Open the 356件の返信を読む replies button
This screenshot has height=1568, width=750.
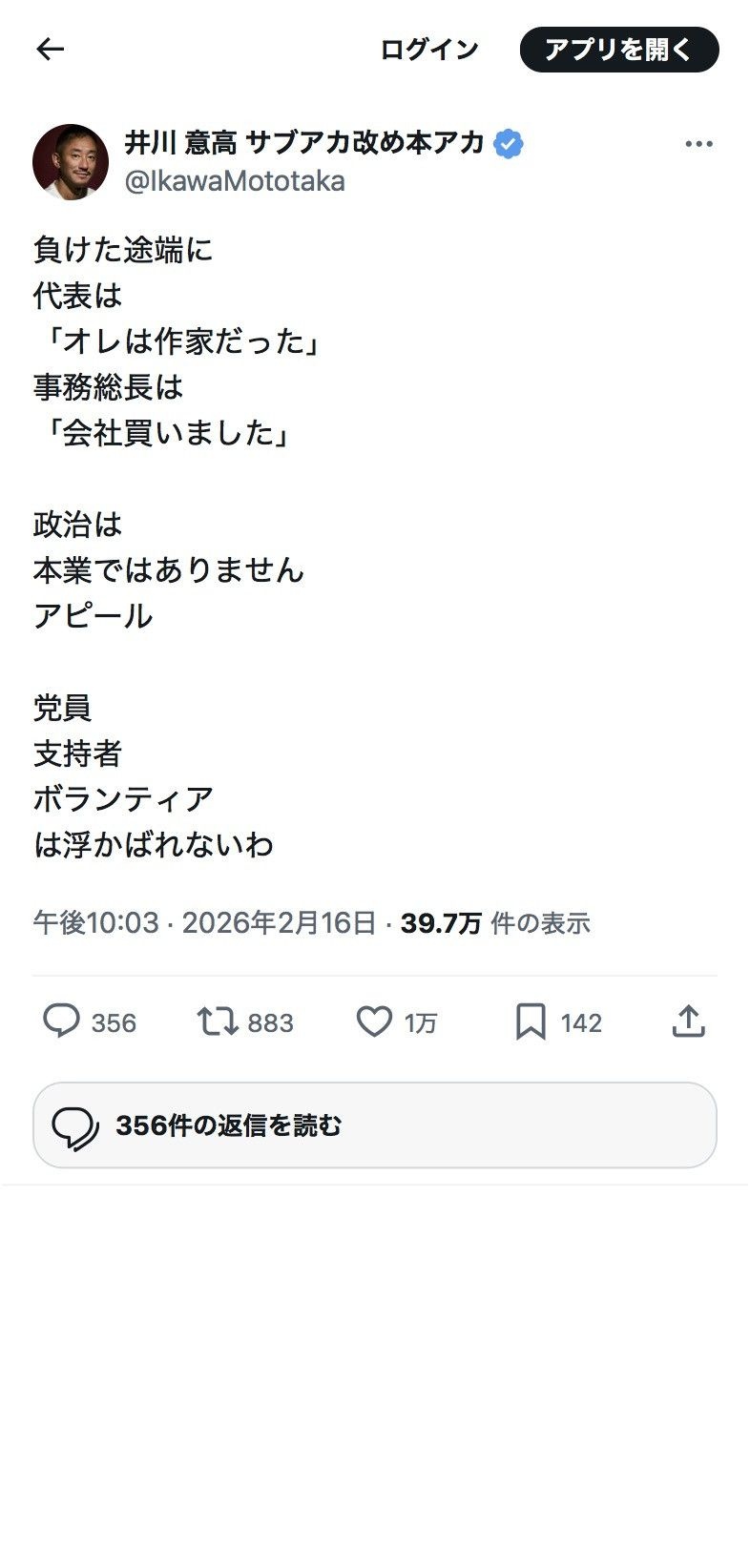tap(374, 1124)
